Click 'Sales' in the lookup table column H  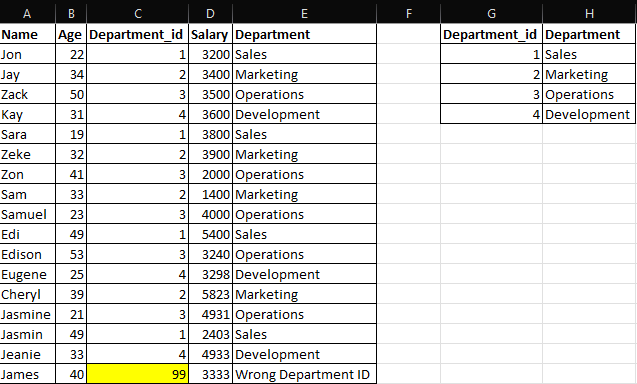pos(589,54)
